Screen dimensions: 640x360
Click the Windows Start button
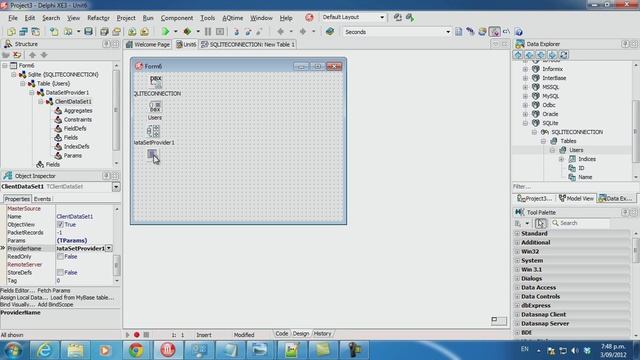coord(13,350)
